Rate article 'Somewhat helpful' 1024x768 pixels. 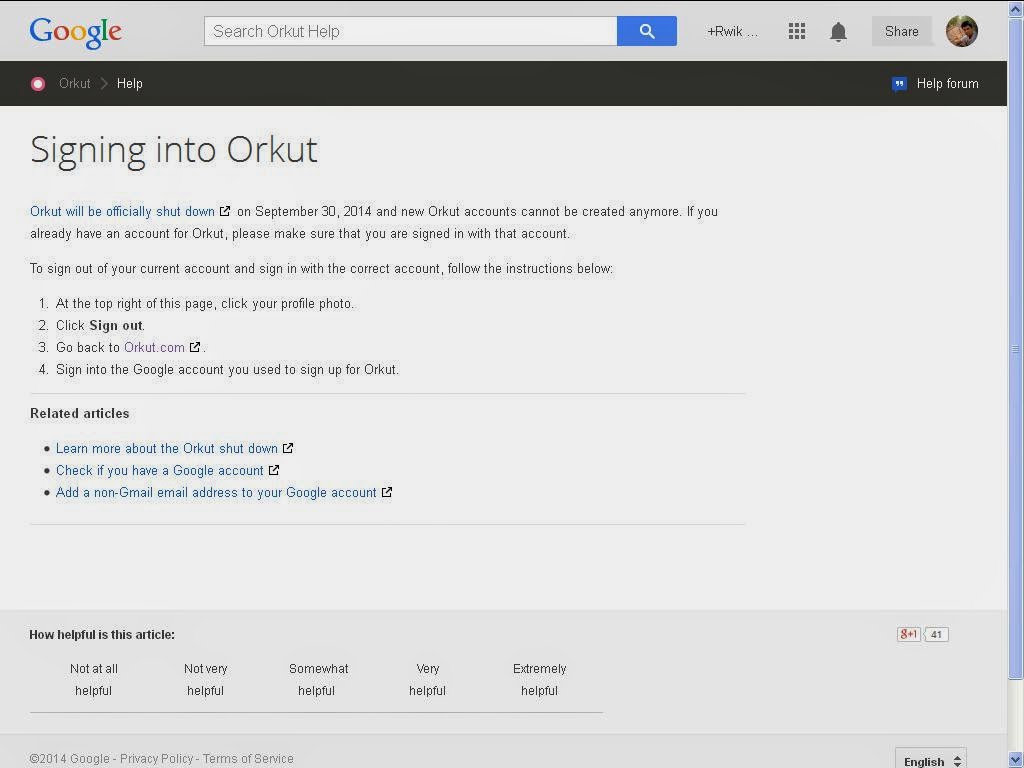(x=317, y=679)
